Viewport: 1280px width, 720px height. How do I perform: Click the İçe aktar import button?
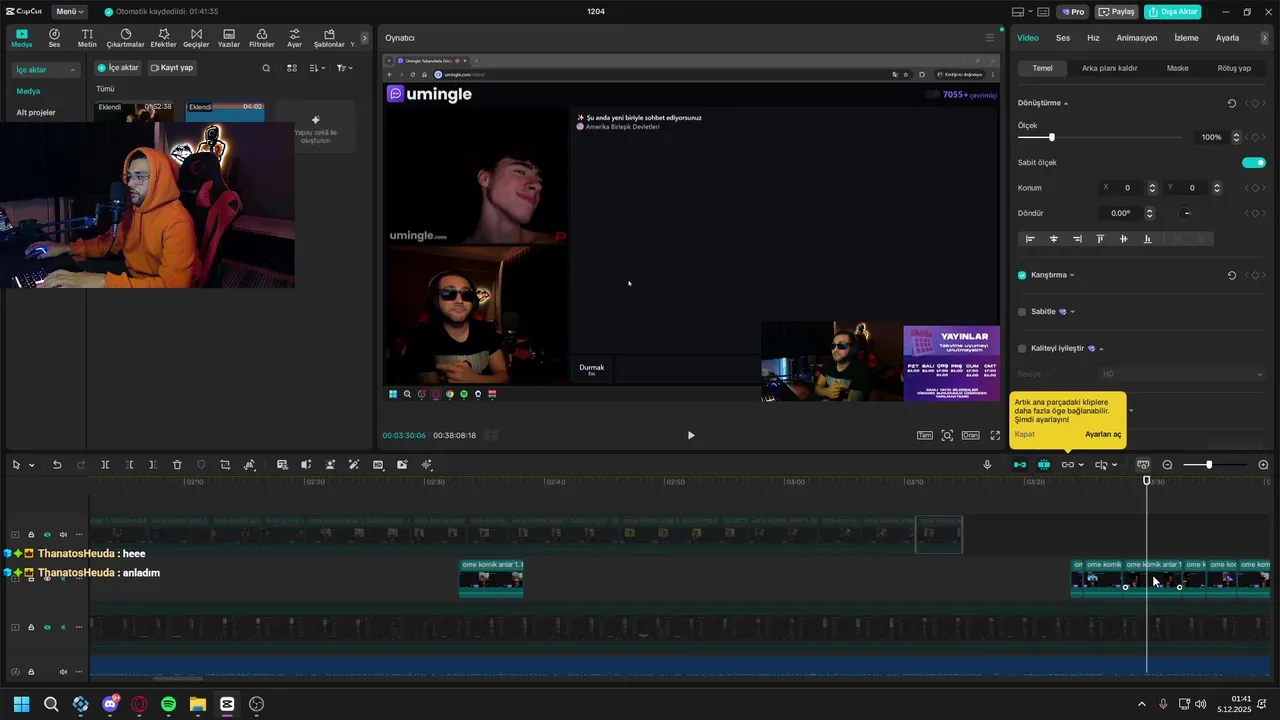click(x=118, y=68)
